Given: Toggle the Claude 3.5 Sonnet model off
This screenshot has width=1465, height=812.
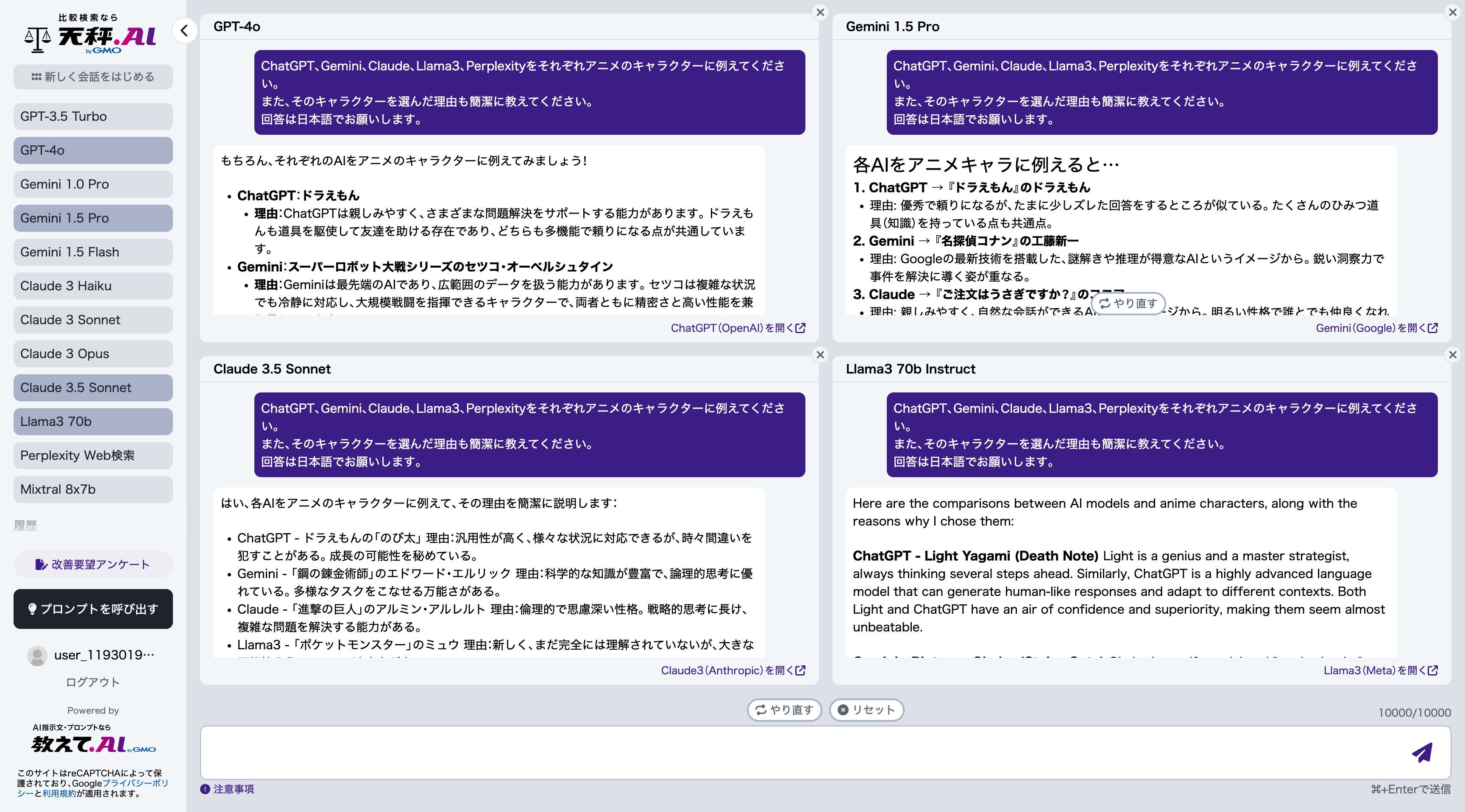Looking at the screenshot, I should tap(93, 388).
